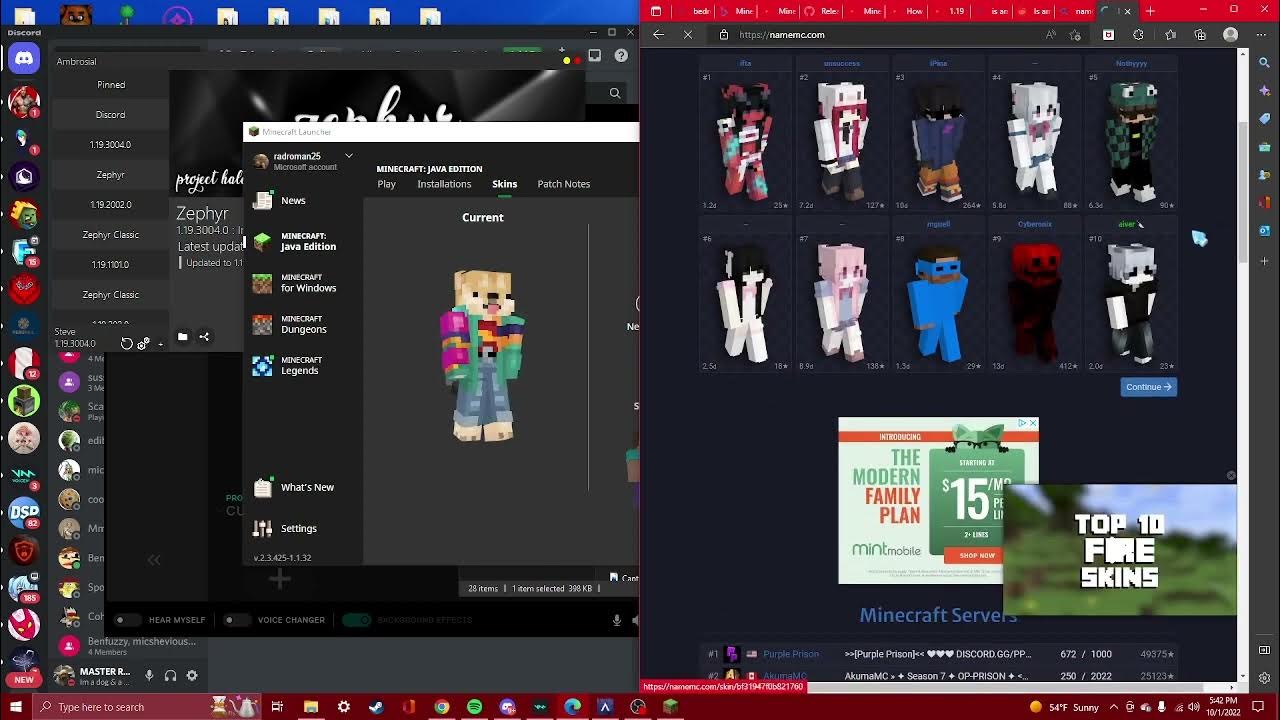Open Discord home icon in server list

(x=24, y=58)
